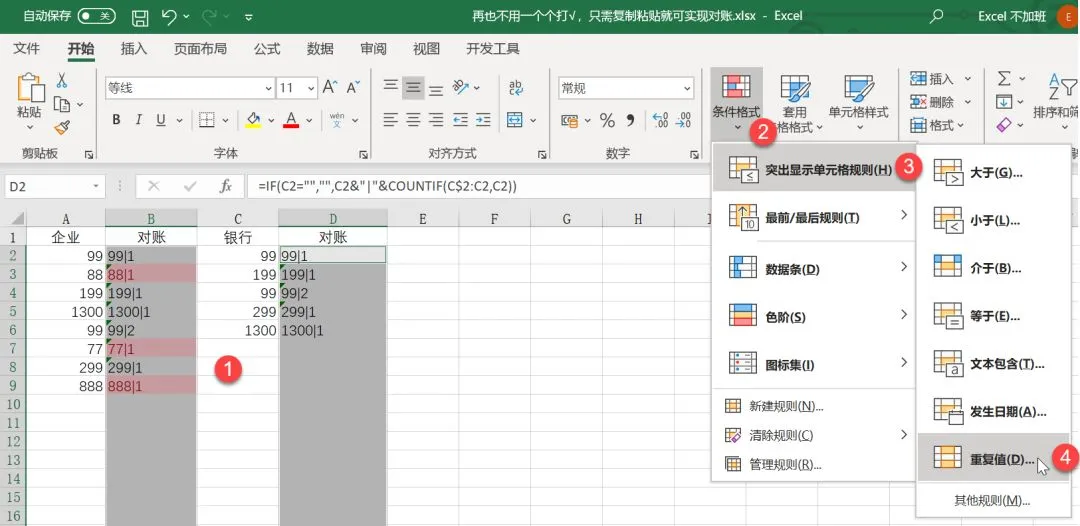
Task: Toggle Italic formatting
Action: point(138,120)
